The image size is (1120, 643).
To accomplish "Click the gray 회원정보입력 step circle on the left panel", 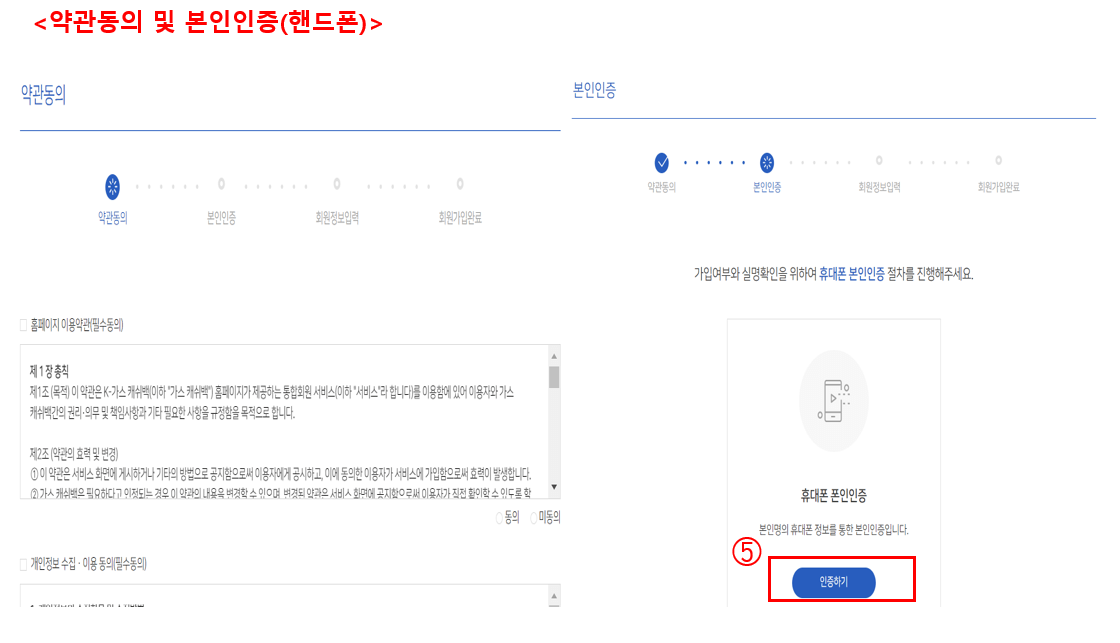I will pyautogui.click(x=336, y=184).
